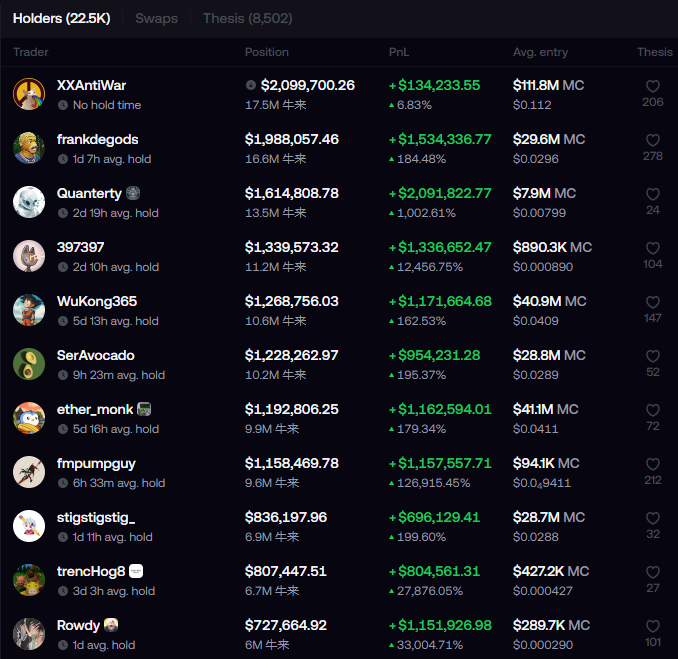
Task: Click clock icon by 2d 19h avg. hold
Action: 63,213
